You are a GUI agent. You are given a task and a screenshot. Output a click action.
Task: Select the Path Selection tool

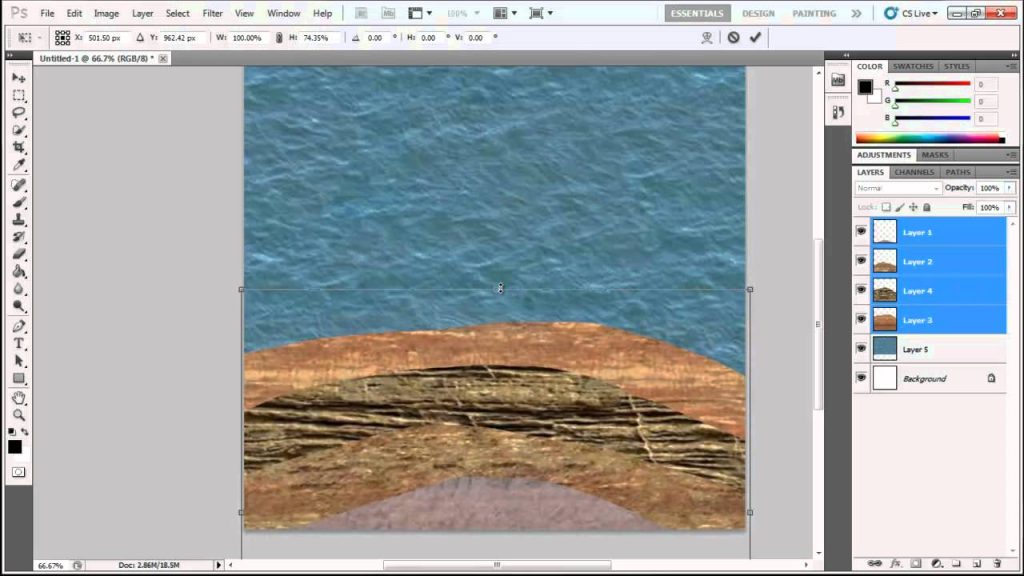tap(18, 361)
